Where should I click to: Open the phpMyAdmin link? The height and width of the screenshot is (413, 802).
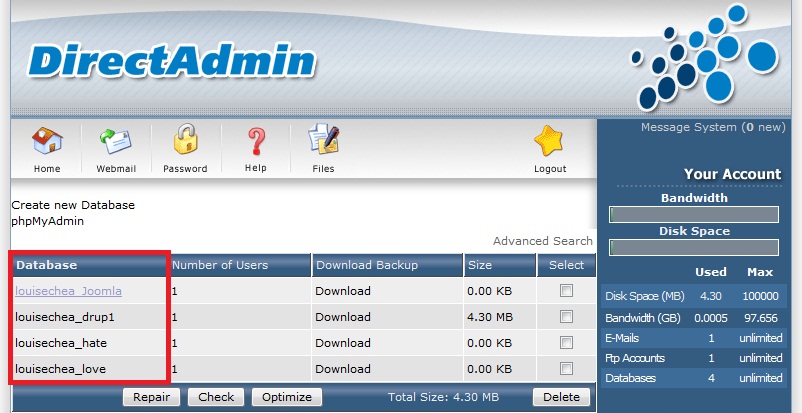click(x=48, y=221)
